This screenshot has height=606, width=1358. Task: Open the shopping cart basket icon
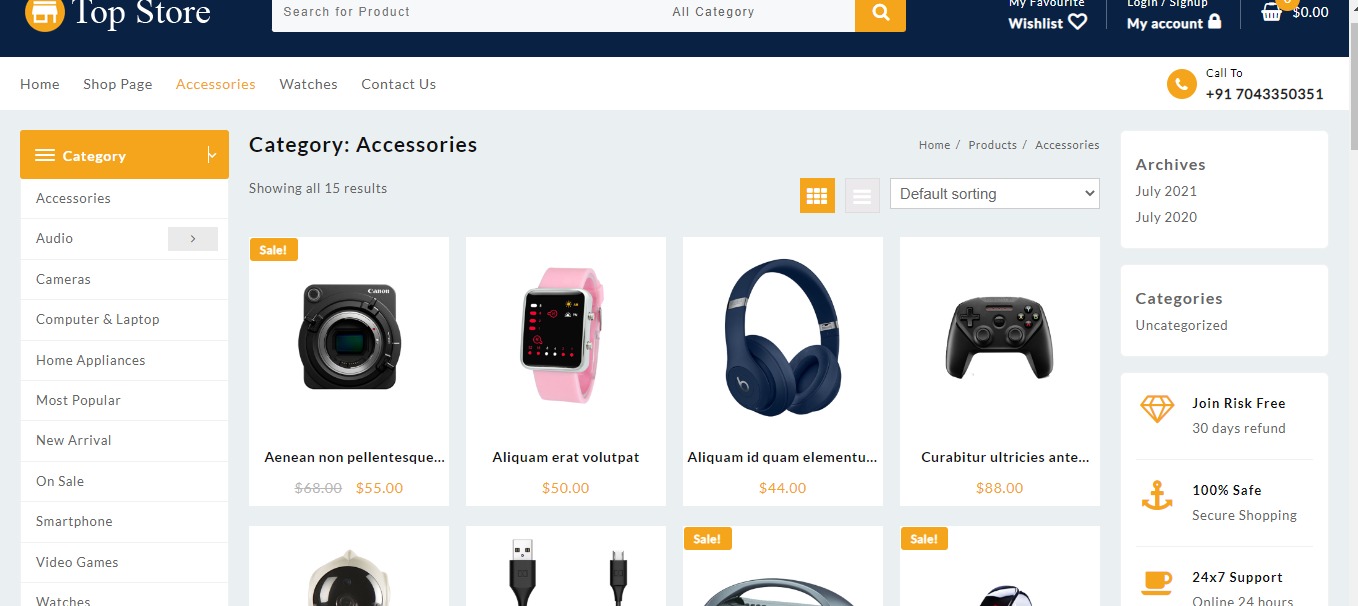click(x=1271, y=12)
